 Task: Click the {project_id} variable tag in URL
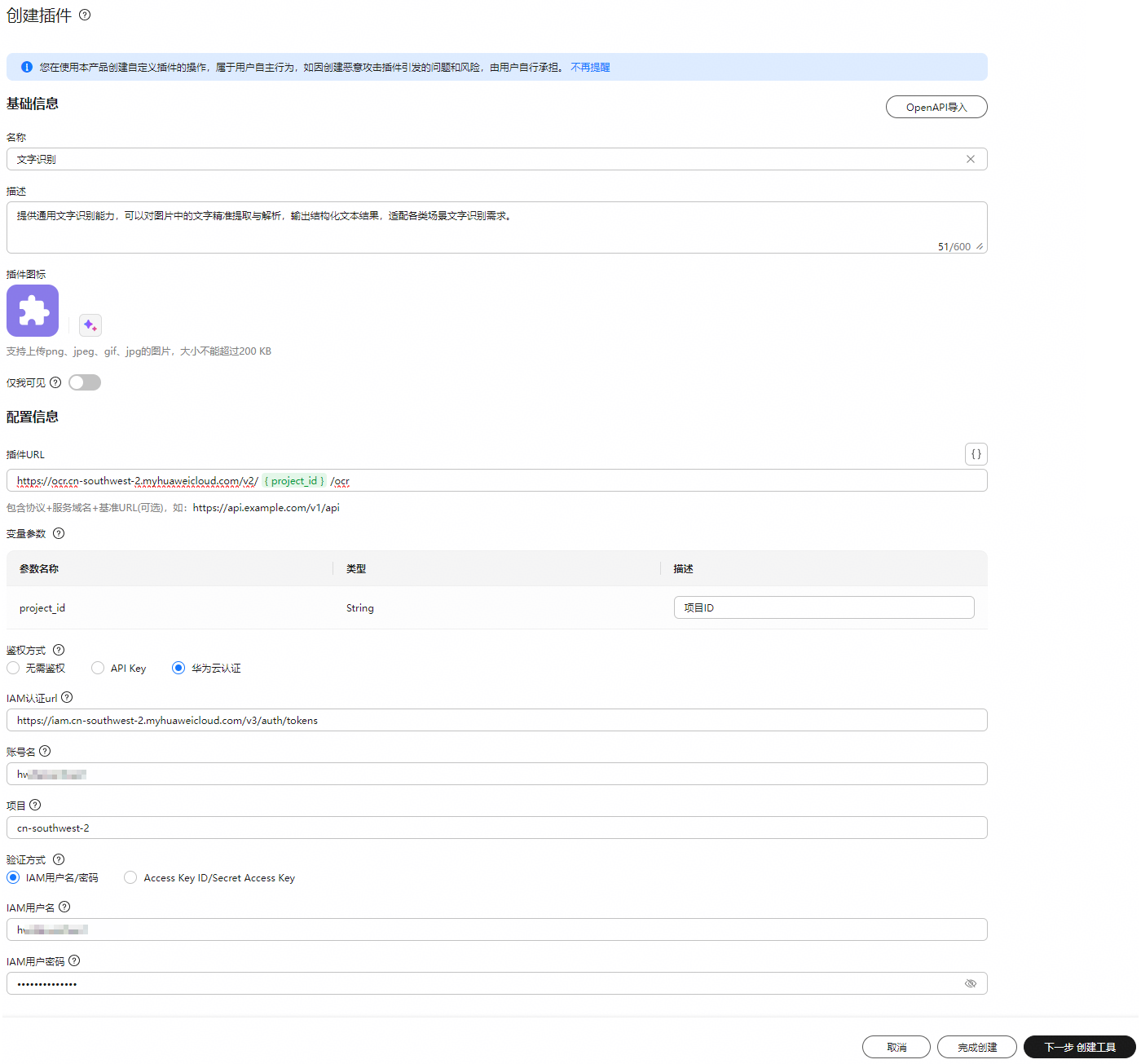tap(294, 481)
